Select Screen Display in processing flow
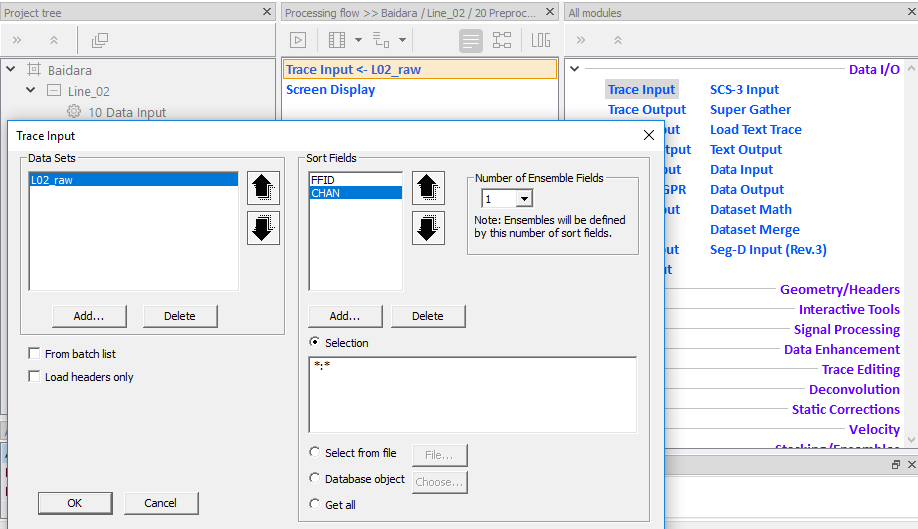The width and height of the screenshot is (918, 529). pyautogui.click(x=330, y=90)
